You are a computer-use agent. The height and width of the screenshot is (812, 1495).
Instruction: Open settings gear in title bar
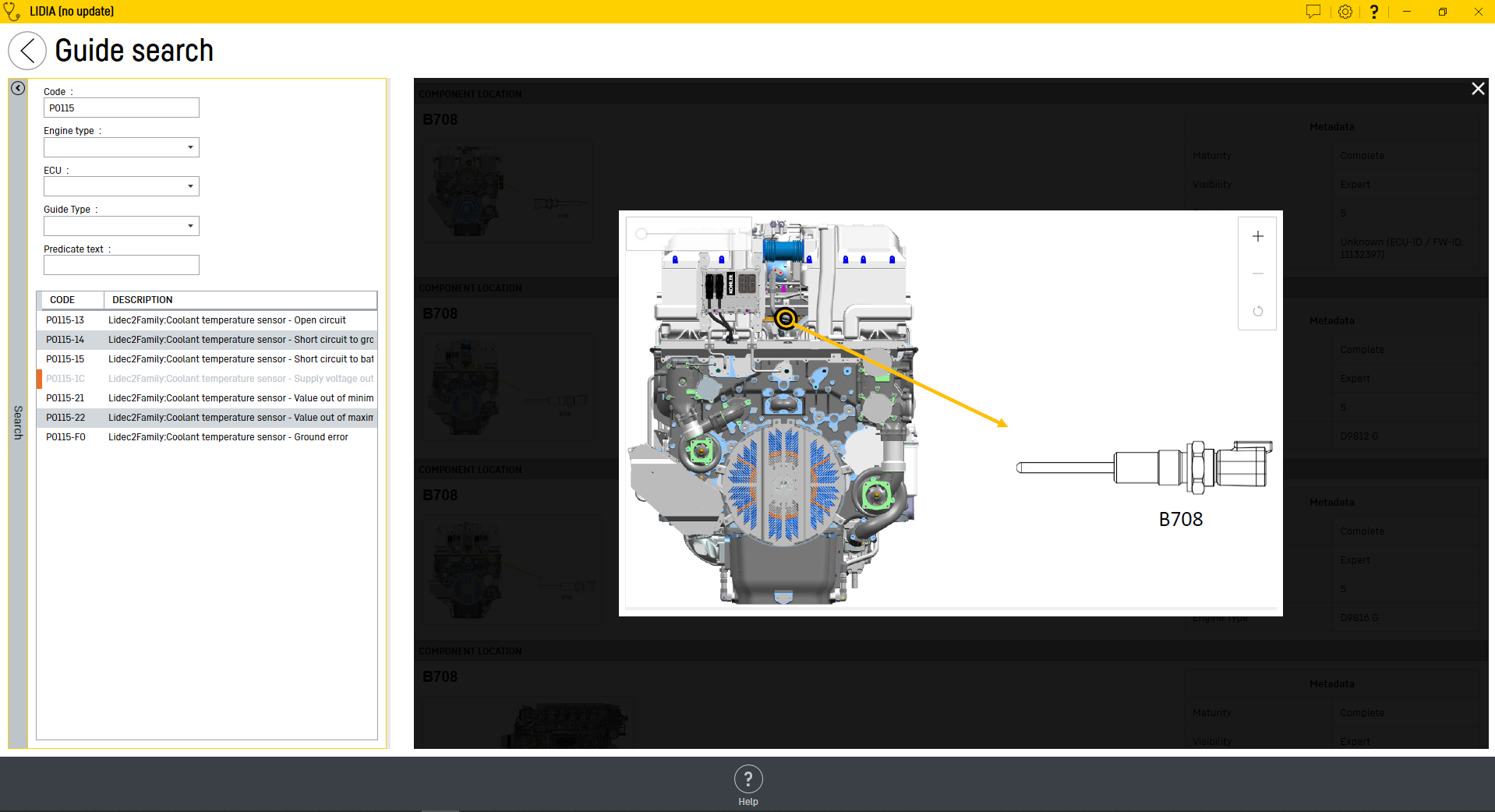(x=1345, y=12)
